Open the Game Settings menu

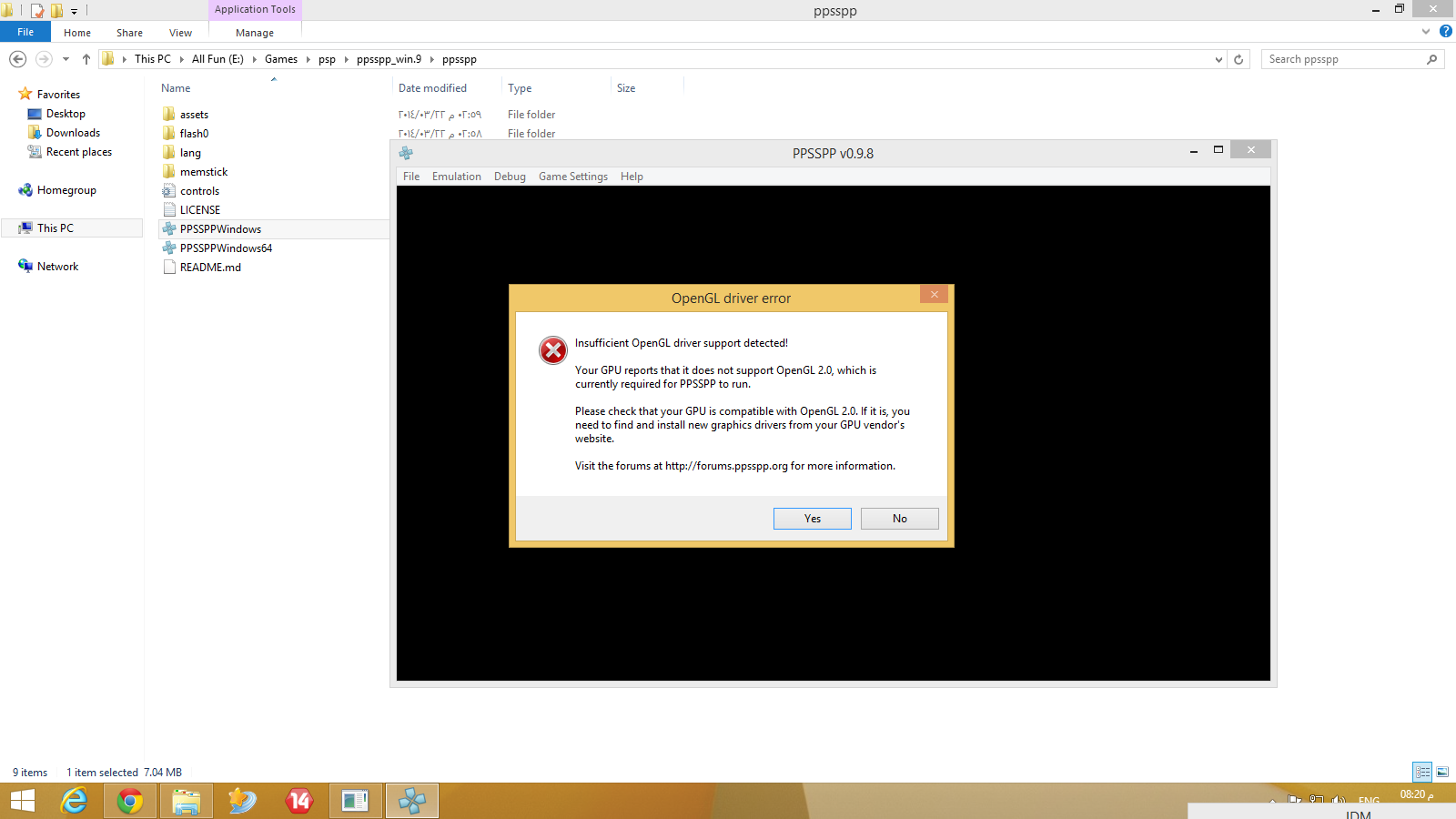point(572,177)
